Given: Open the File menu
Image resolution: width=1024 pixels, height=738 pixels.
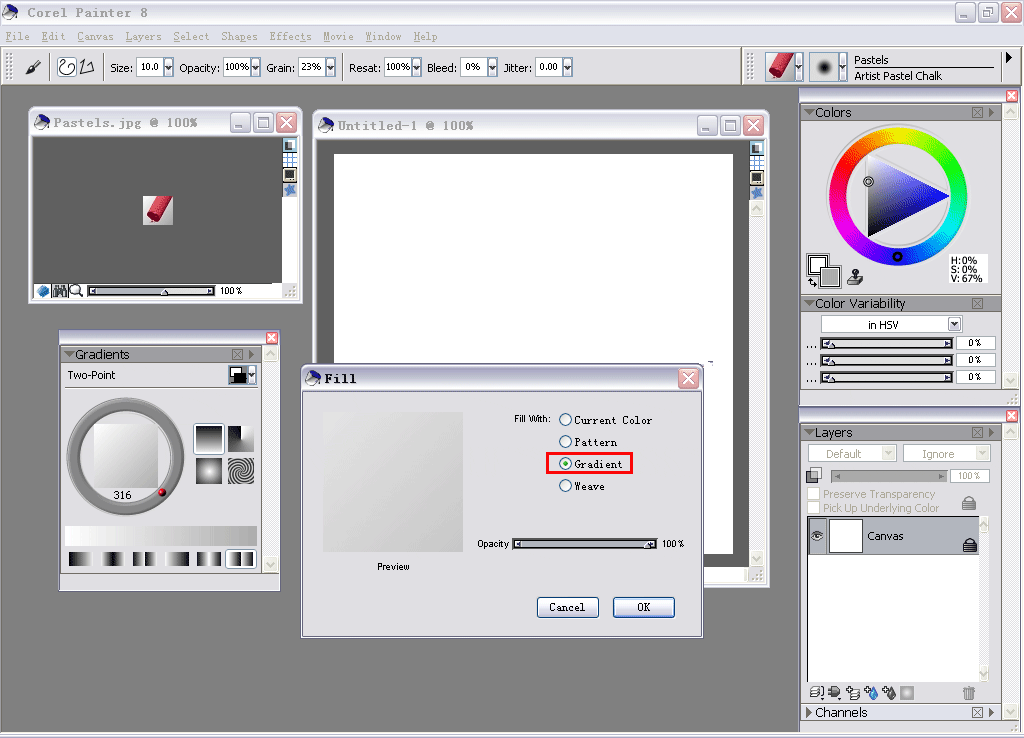Looking at the screenshot, I should [18, 37].
